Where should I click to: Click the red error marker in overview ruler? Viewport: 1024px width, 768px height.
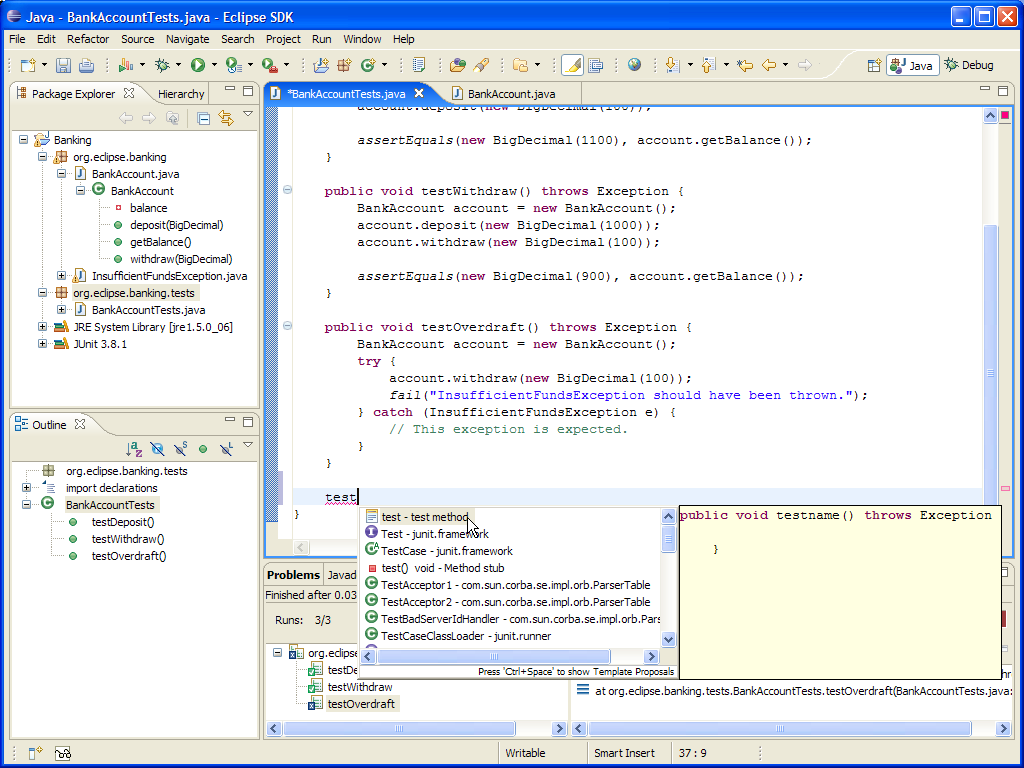click(1005, 488)
